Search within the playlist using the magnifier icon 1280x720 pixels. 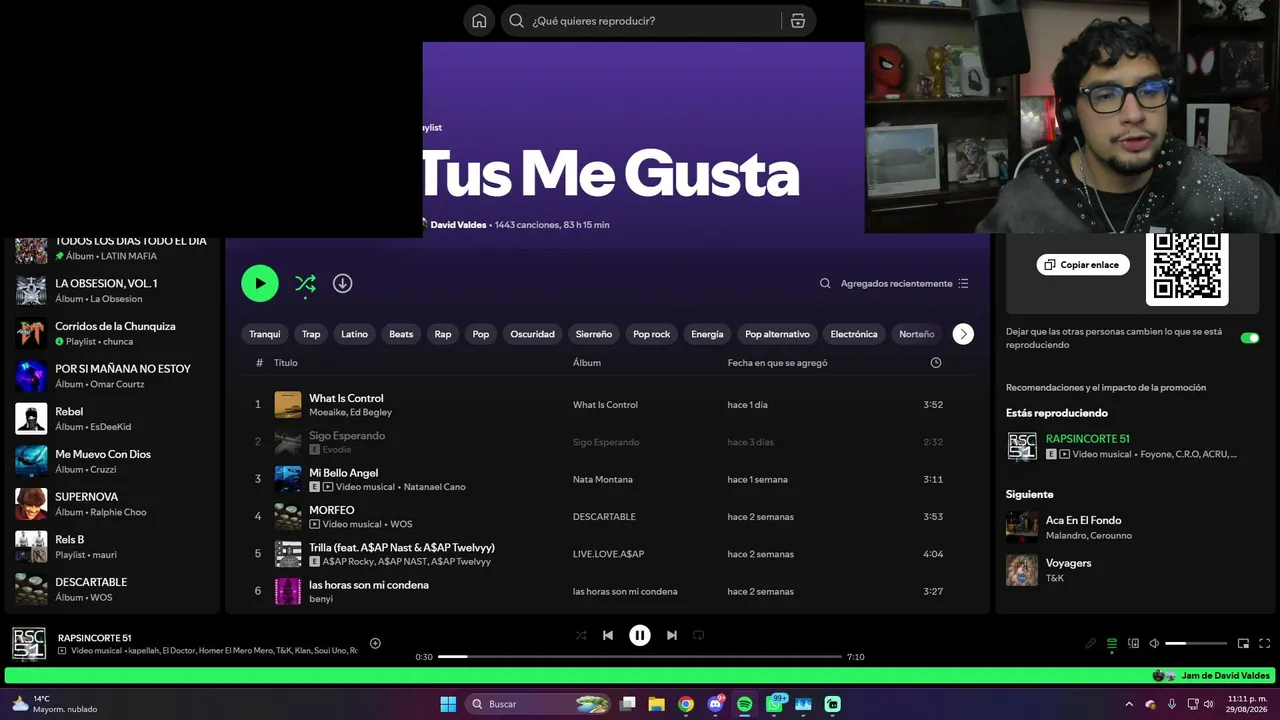pos(825,284)
